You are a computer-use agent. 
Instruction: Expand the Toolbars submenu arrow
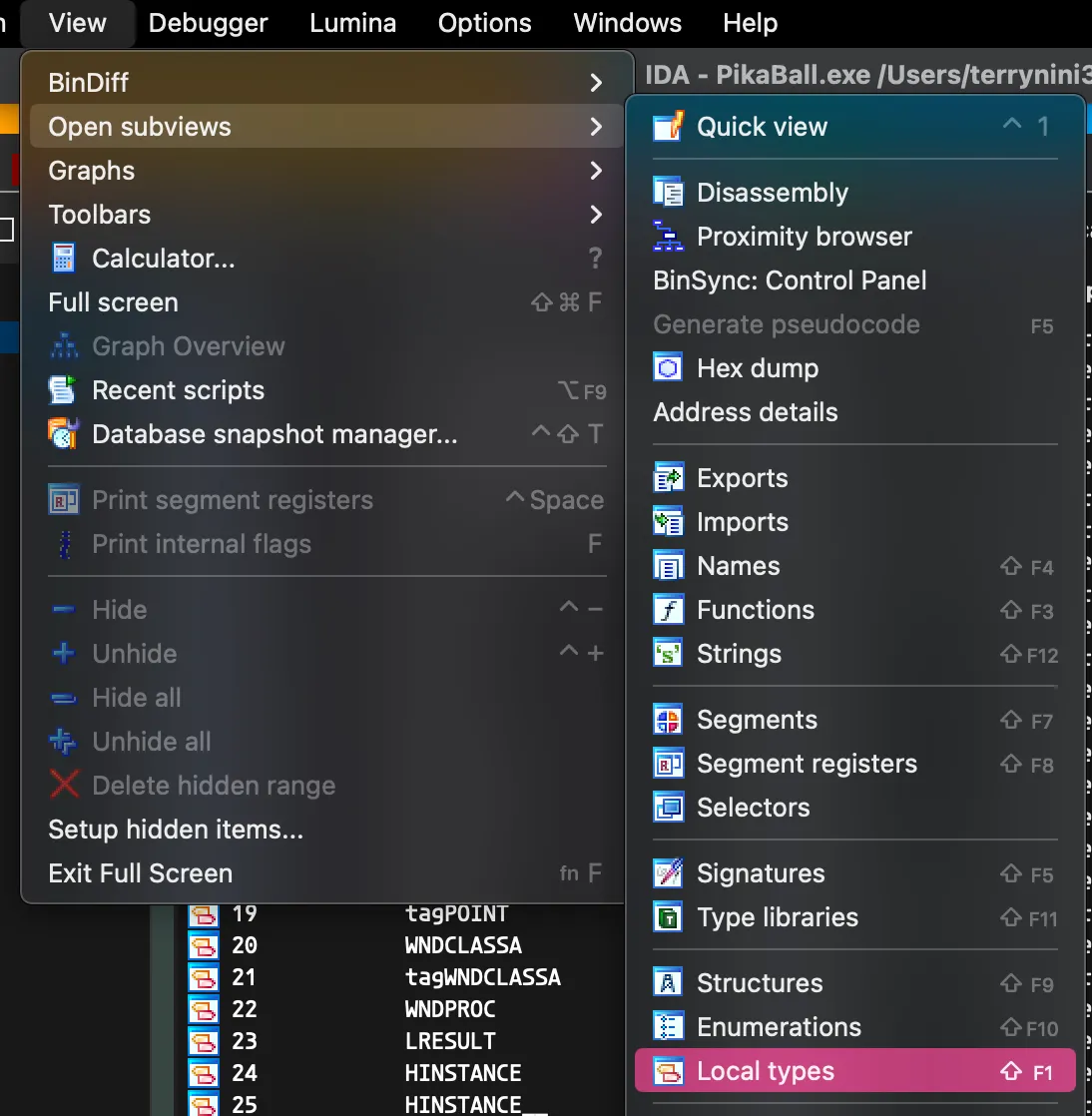[597, 215]
